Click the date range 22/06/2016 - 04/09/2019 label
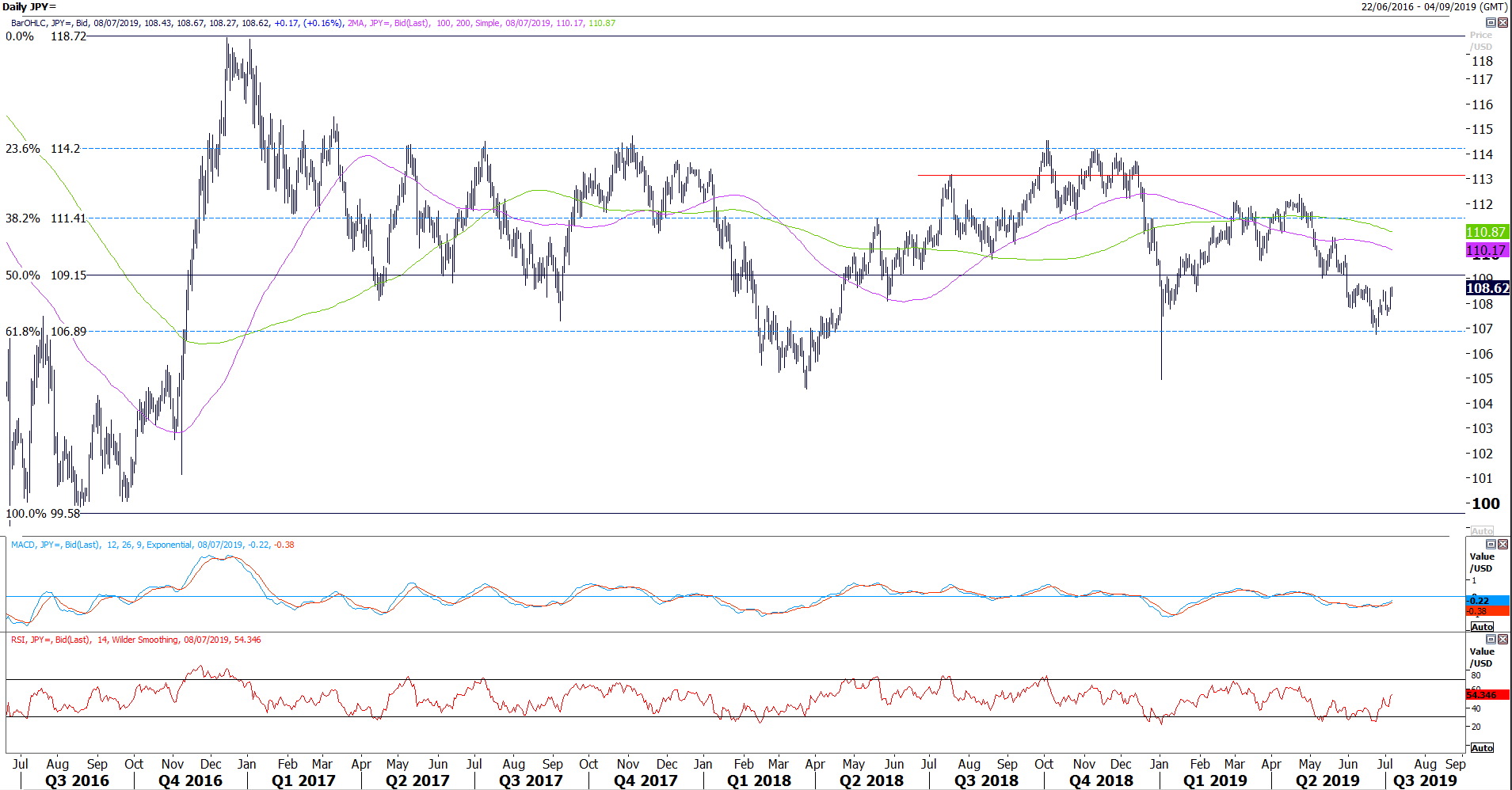Image resolution: width=1512 pixels, height=790 pixels. (x=1434, y=6)
